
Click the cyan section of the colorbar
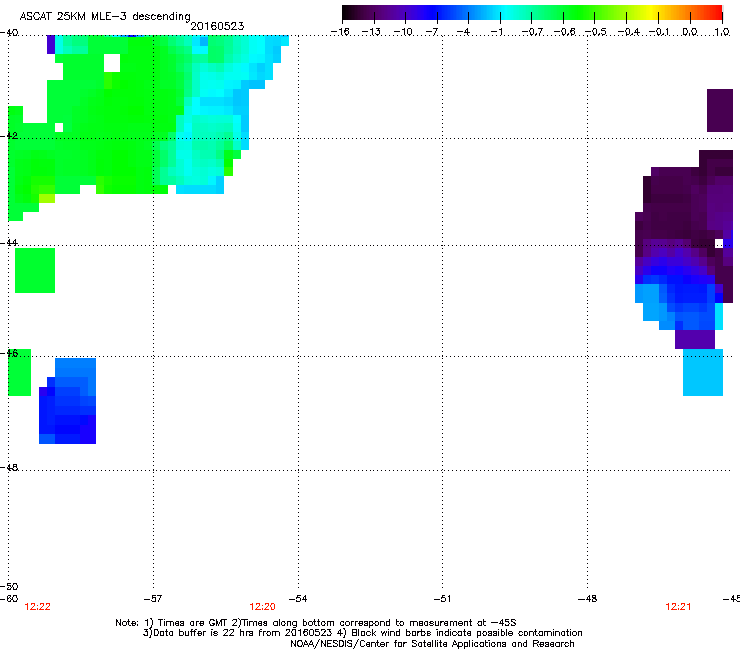507,12
